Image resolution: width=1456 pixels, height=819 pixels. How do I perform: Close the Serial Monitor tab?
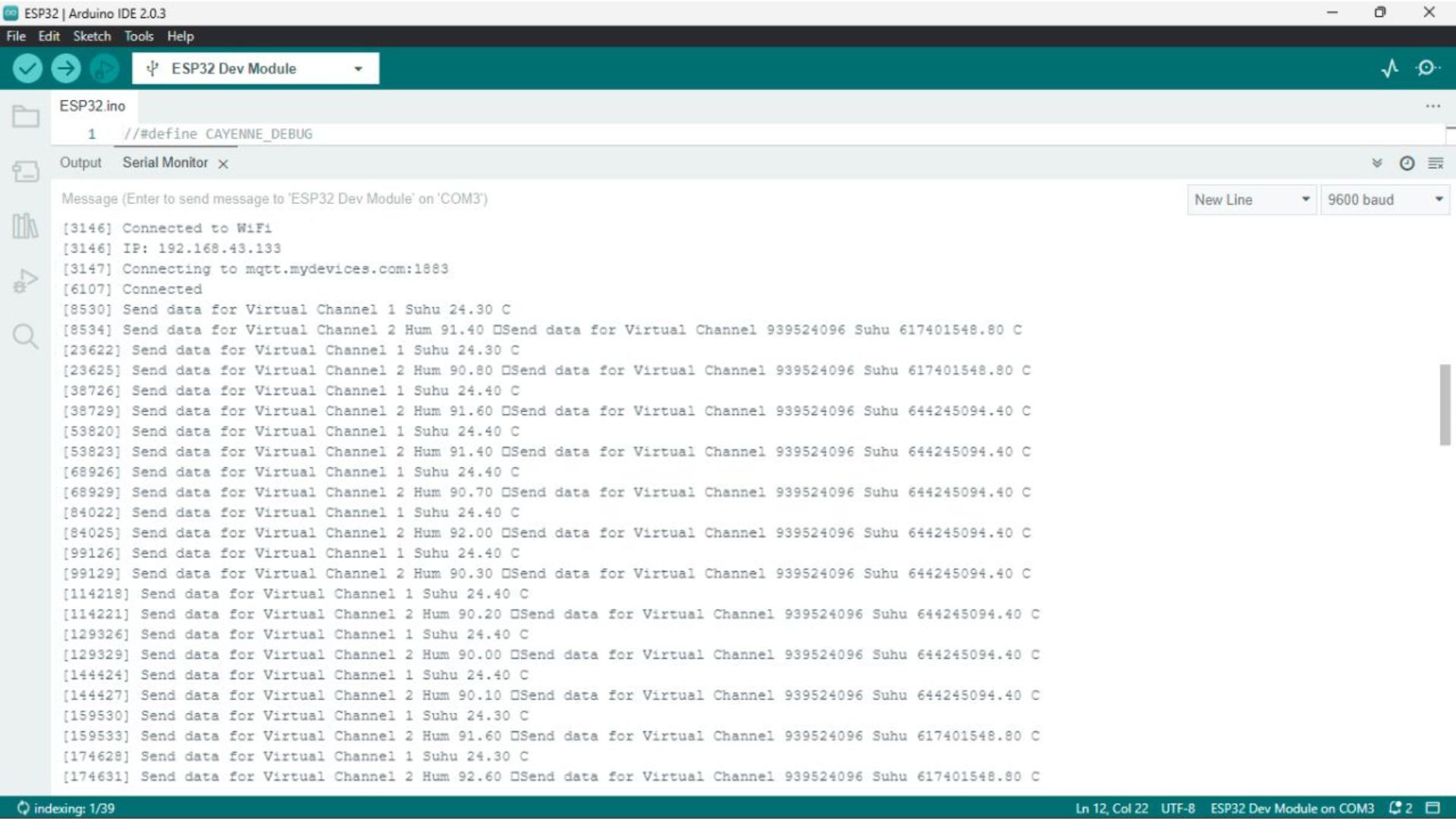coord(222,163)
